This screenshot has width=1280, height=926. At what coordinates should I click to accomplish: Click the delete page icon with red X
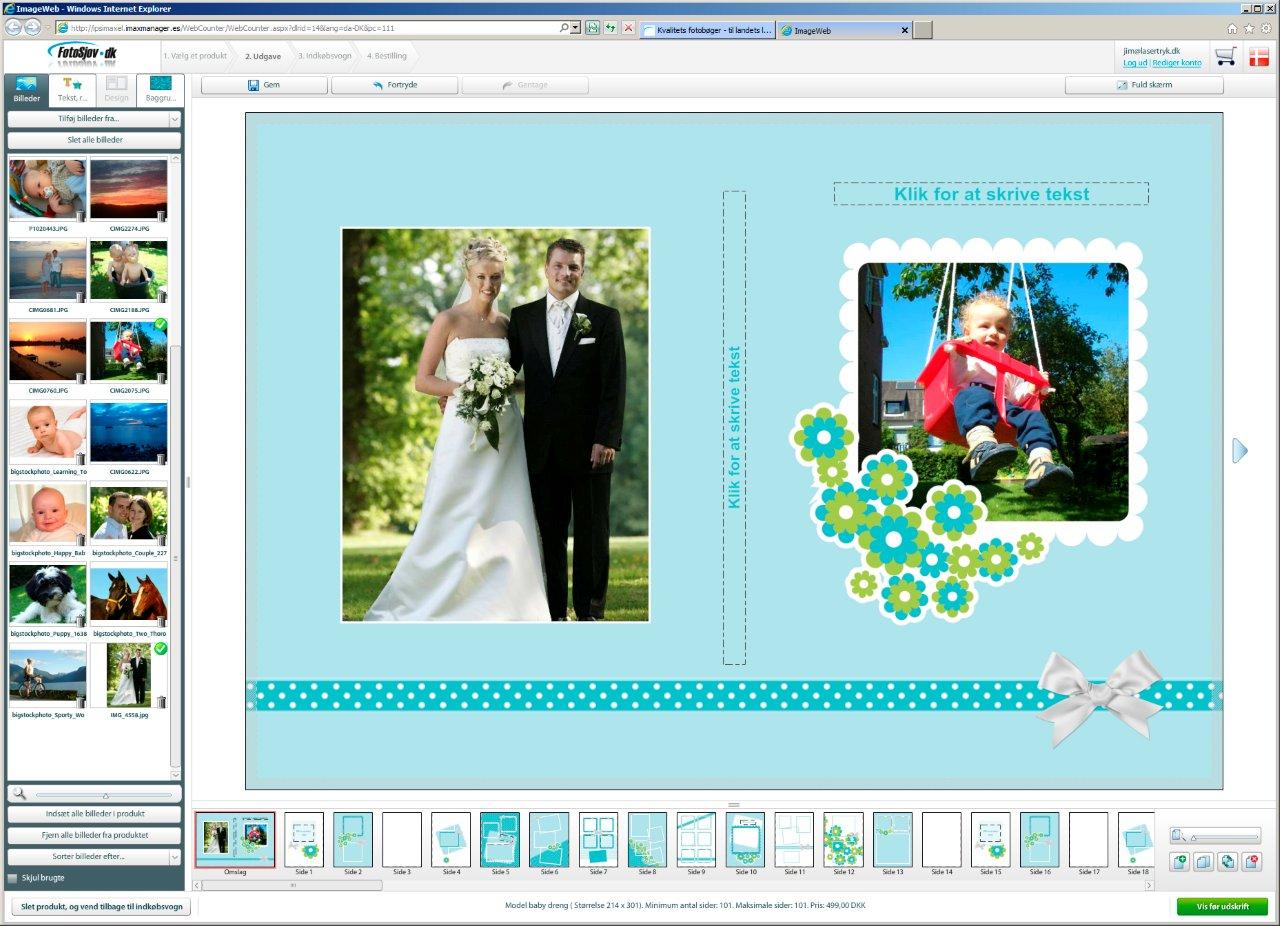[1251, 861]
